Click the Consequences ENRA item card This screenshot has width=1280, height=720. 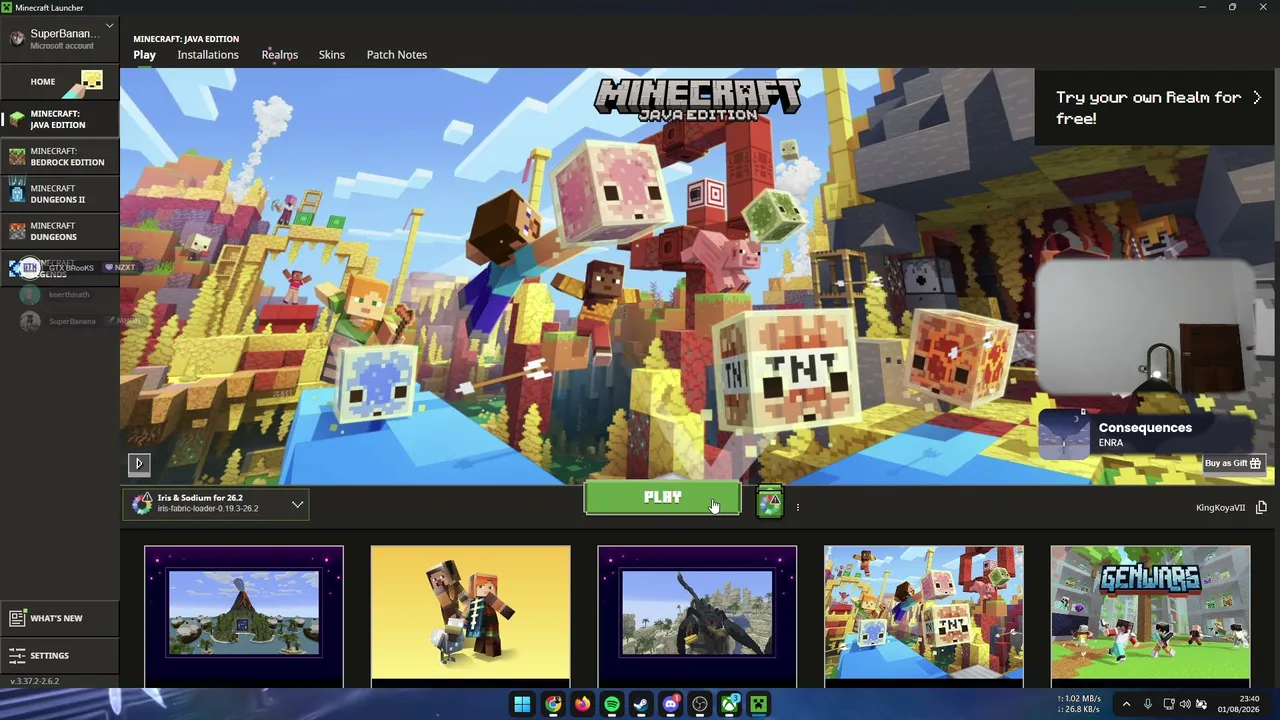click(x=1146, y=435)
